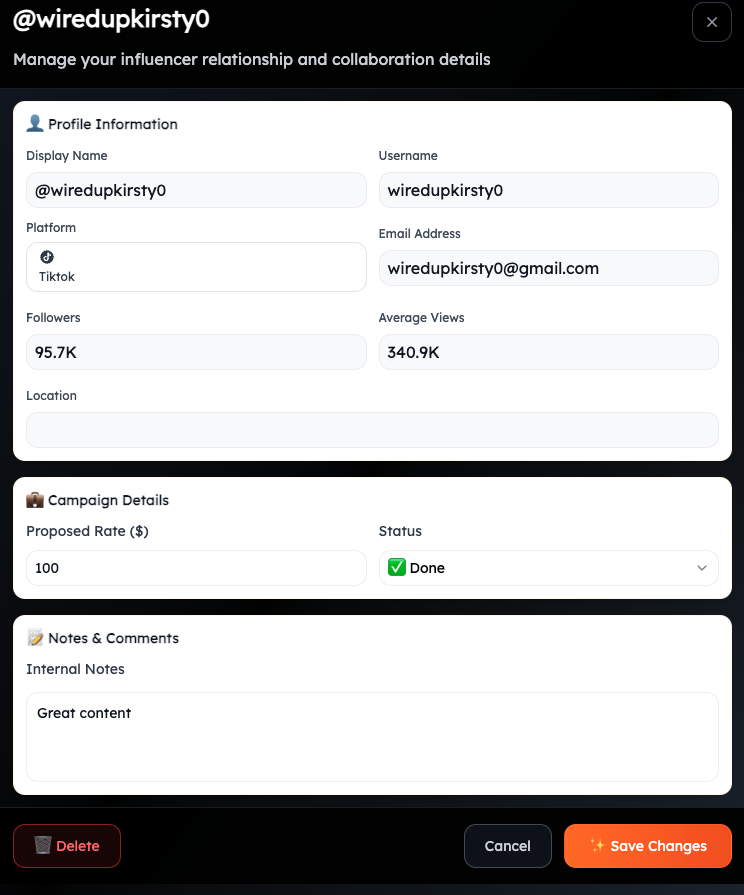
Task: Click the Proposed Rate input
Action: pos(196,568)
